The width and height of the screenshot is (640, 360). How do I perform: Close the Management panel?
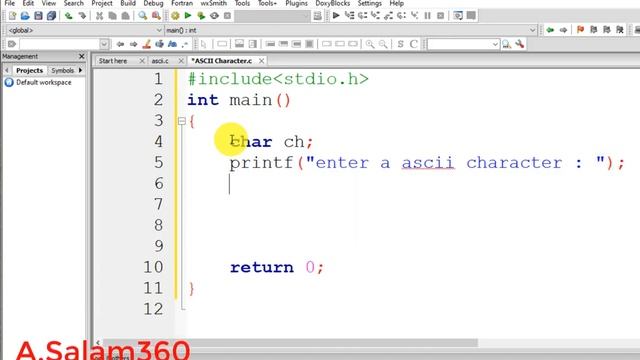coord(81,56)
